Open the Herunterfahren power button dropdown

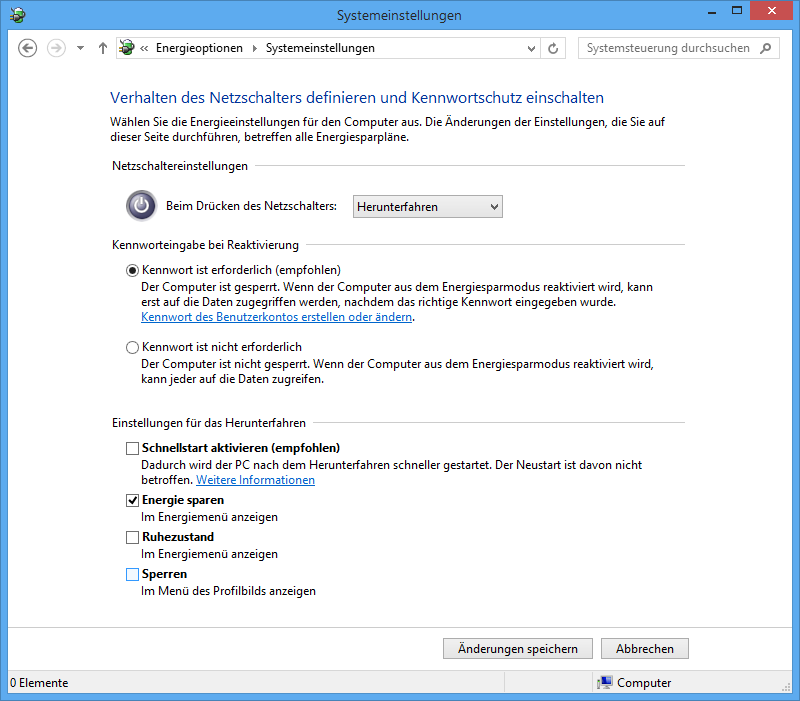pyautogui.click(x=427, y=207)
